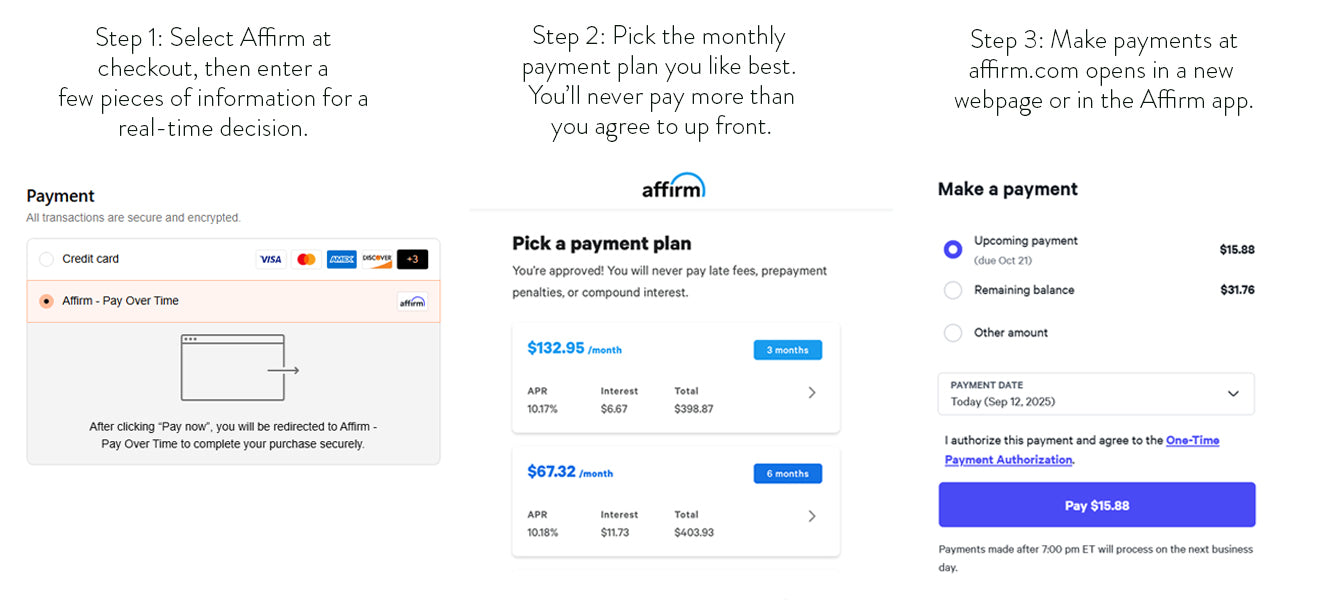Viewport: 1324px width, 600px height.
Task: Click the +3 more cards badge
Action: (412, 260)
